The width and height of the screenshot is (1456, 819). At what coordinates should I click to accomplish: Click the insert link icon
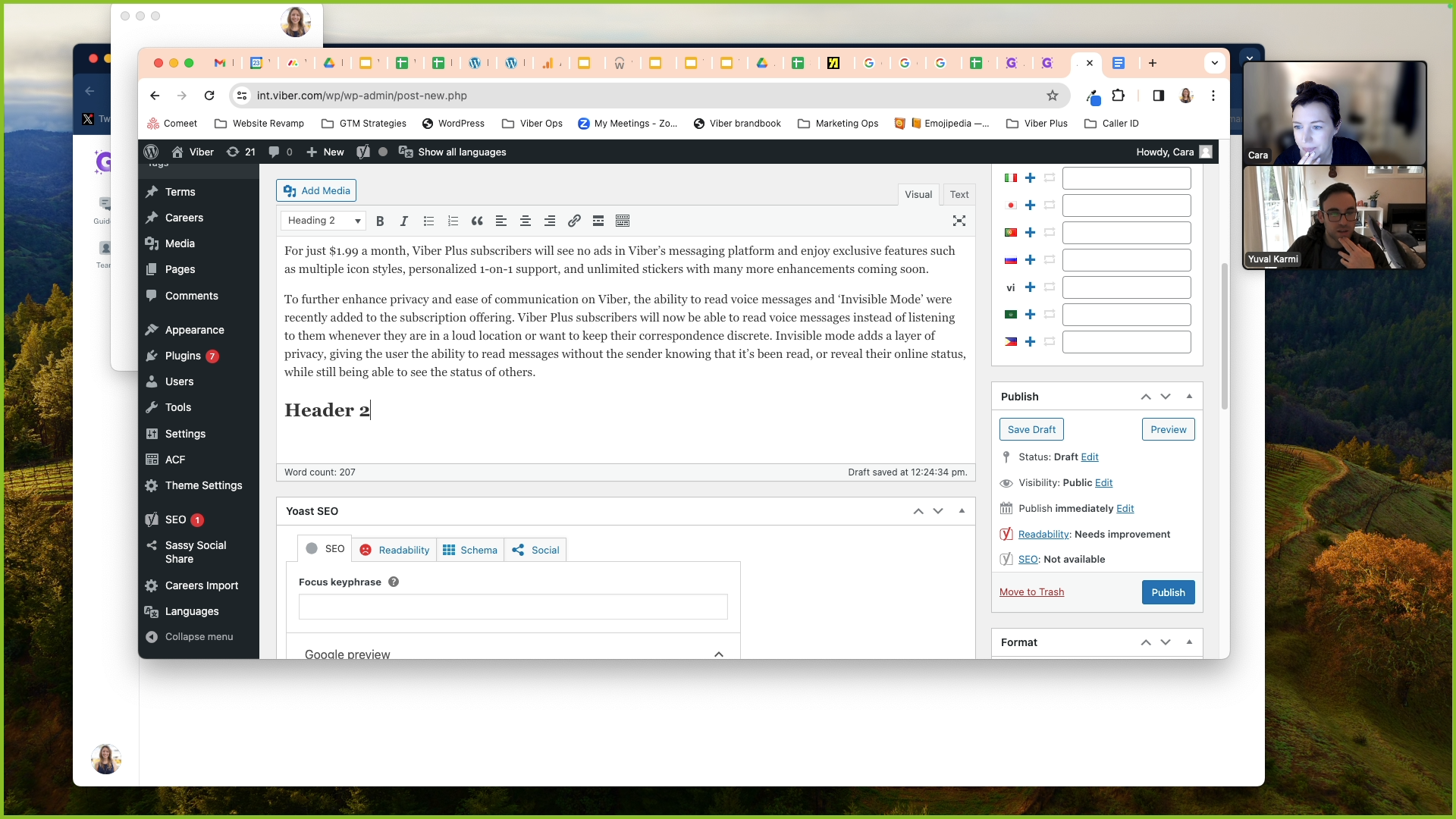pos(574,221)
